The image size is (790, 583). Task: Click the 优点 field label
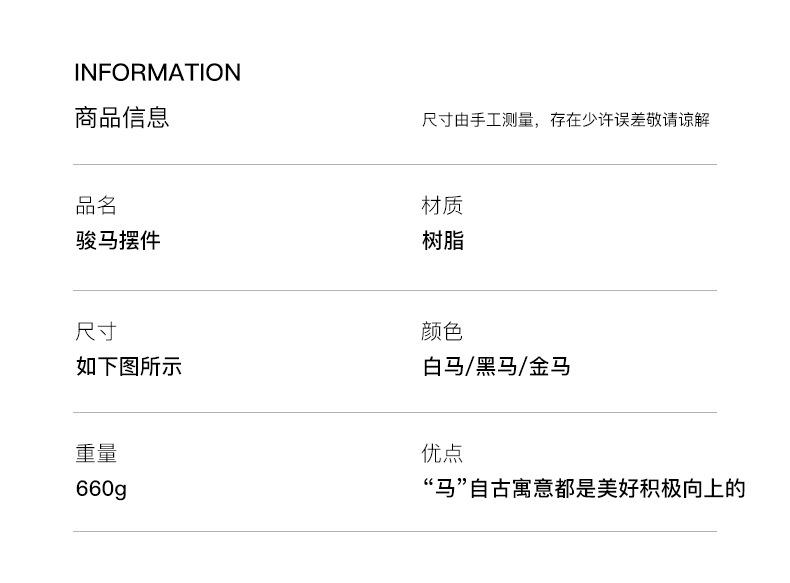coord(442,454)
